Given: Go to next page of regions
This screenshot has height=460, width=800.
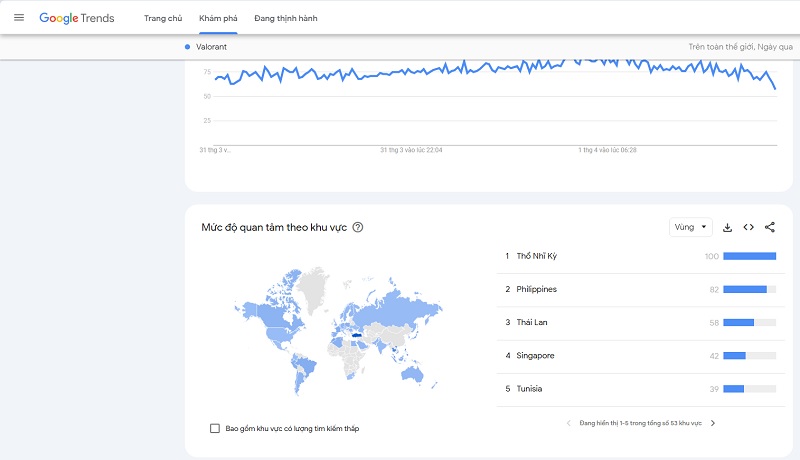Looking at the screenshot, I should [x=713, y=423].
